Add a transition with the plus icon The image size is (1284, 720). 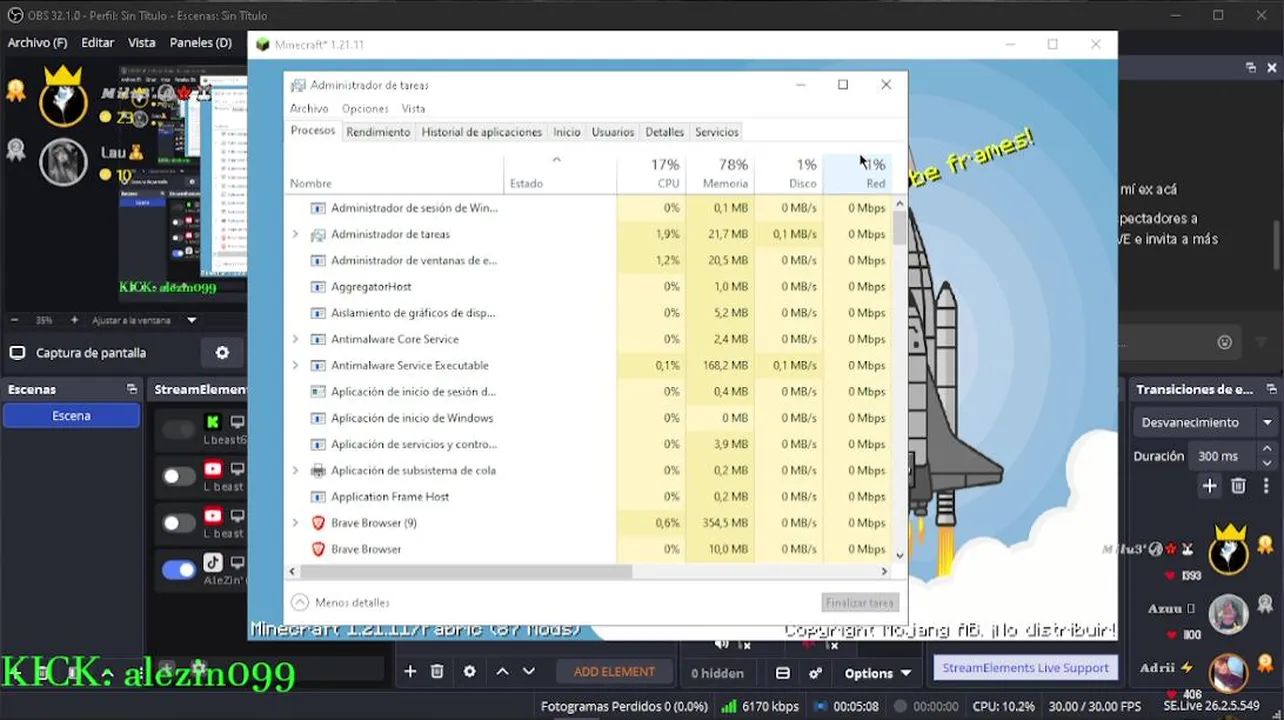[1209, 486]
